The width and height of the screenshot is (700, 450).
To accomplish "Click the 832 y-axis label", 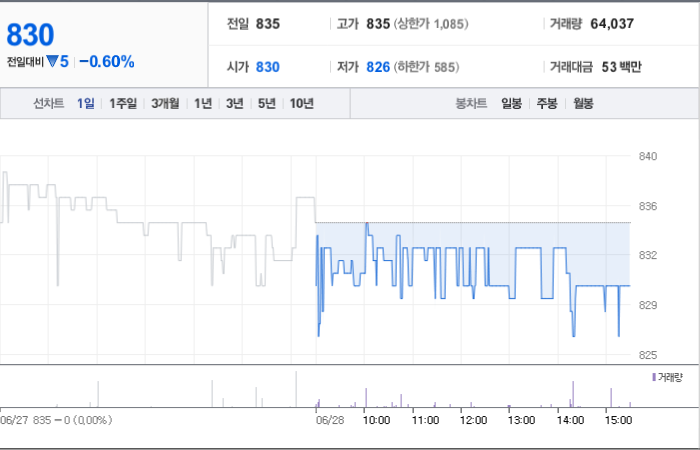I will tap(648, 255).
